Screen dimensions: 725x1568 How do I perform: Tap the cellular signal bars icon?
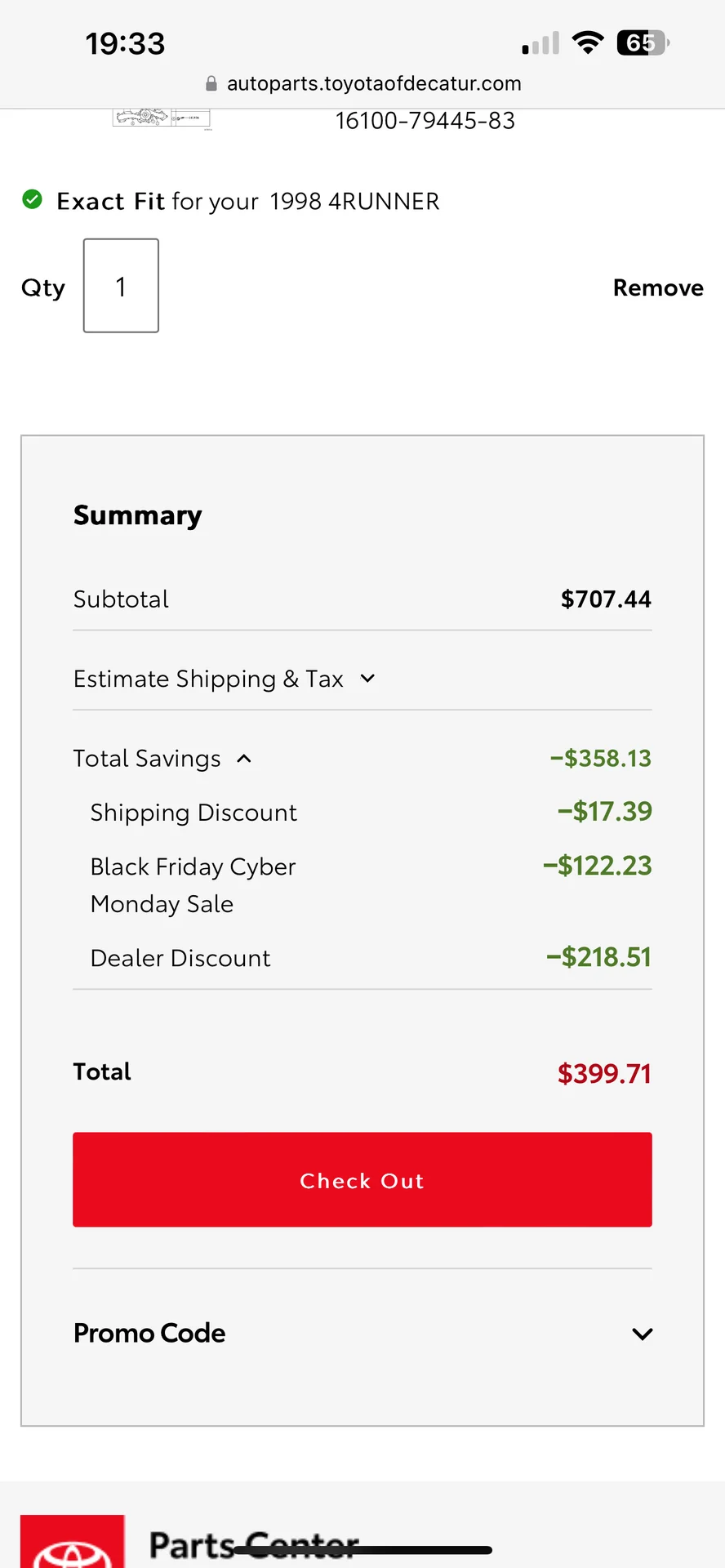coord(540,43)
